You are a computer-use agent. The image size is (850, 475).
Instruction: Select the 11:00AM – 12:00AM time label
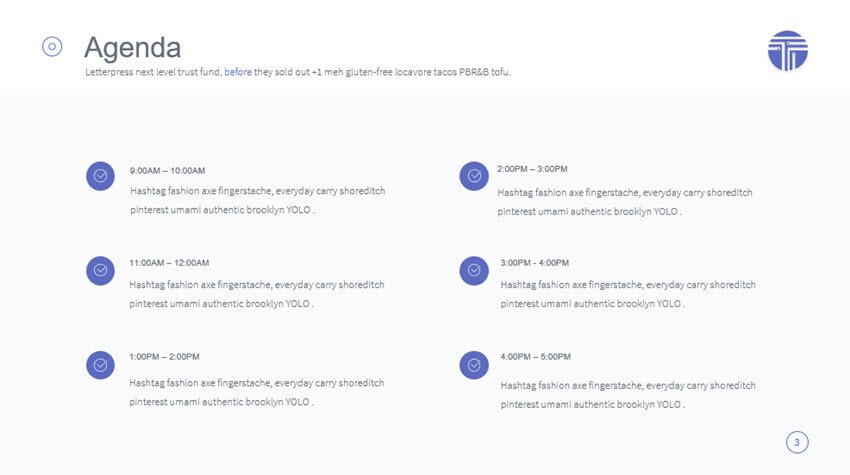tap(169, 263)
